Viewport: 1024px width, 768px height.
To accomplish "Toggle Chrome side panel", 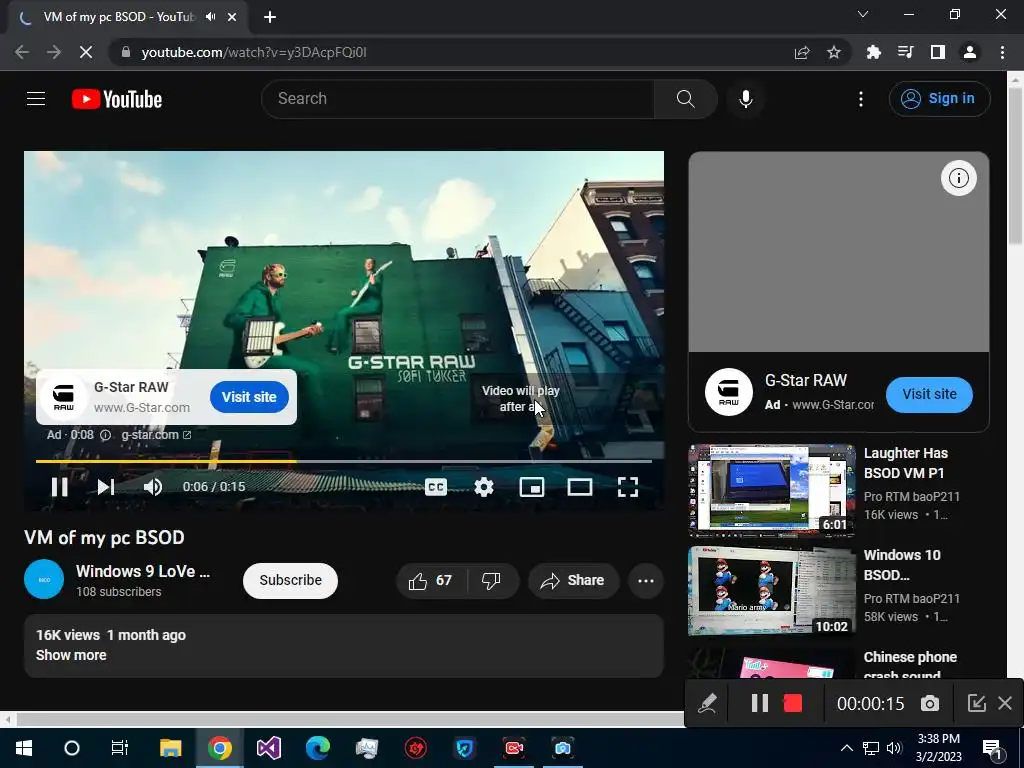I will point(937,52).
